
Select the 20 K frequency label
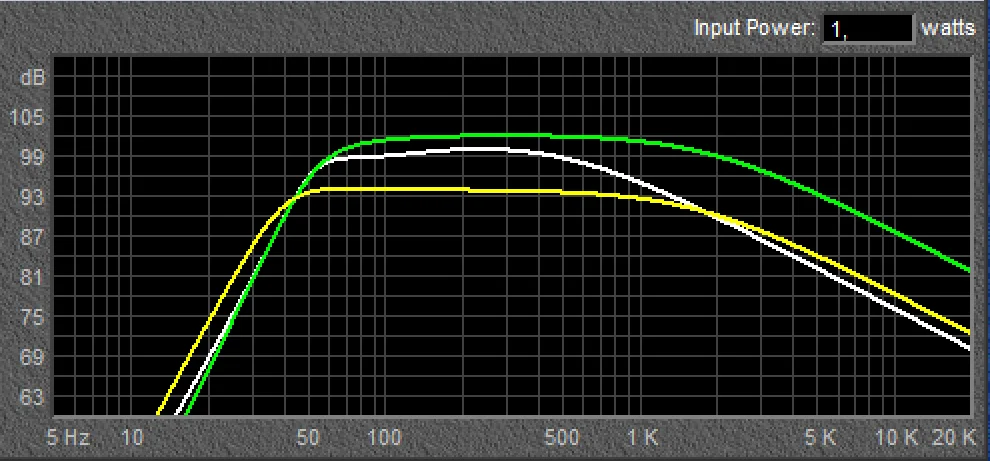tap(954, 437)
